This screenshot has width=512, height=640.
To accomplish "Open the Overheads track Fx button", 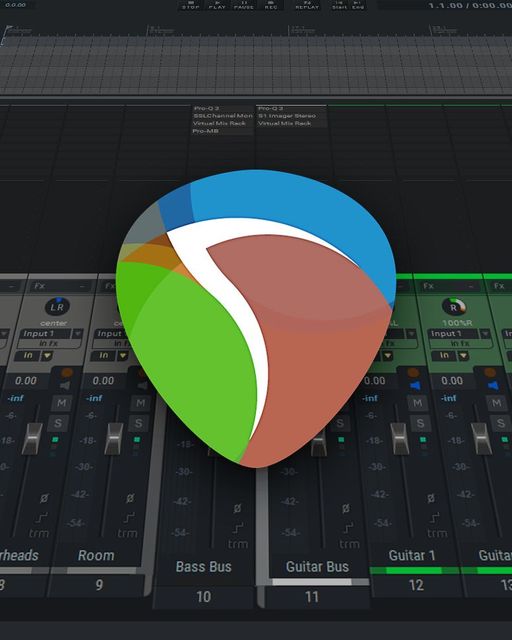I will pyautogui.click(x=40, y=286).
